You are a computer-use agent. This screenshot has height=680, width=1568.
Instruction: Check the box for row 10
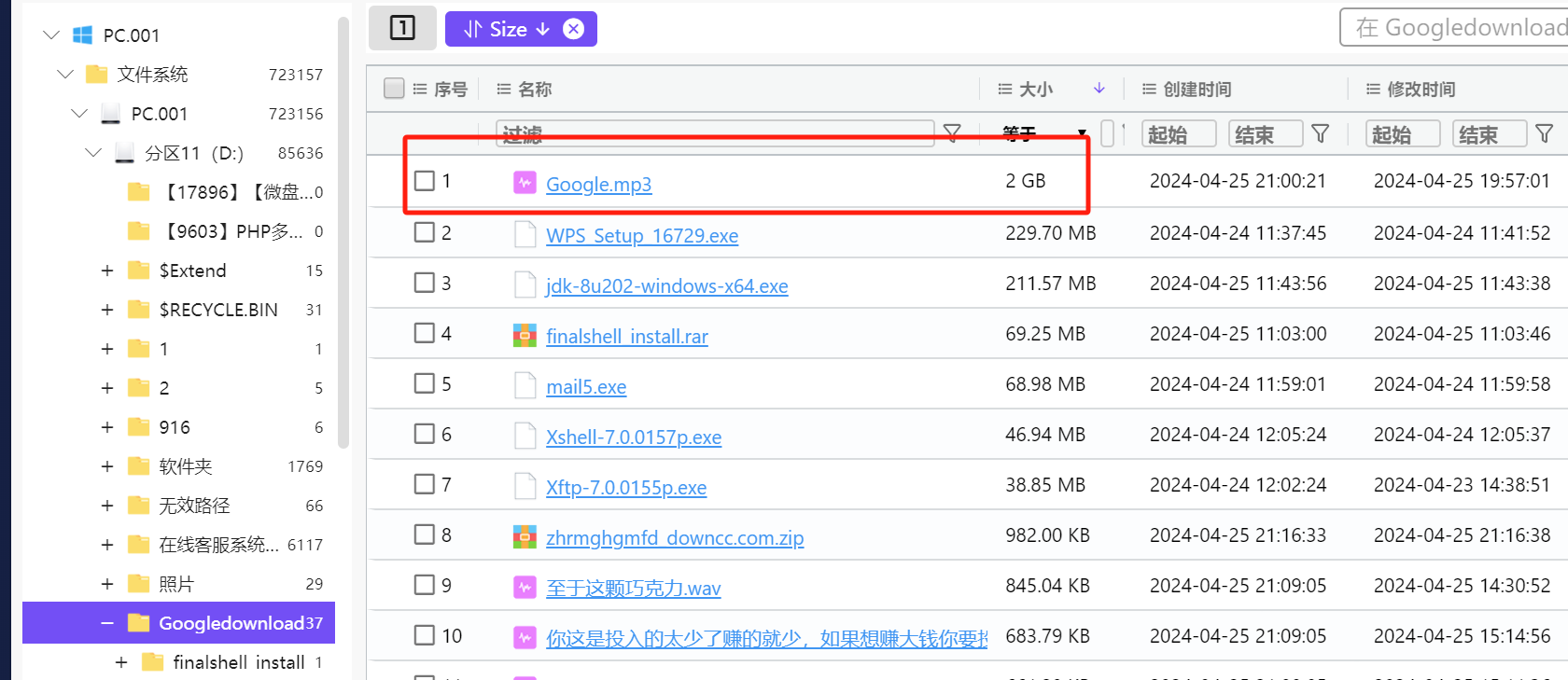pyautogui.click(x=425, y=635)
